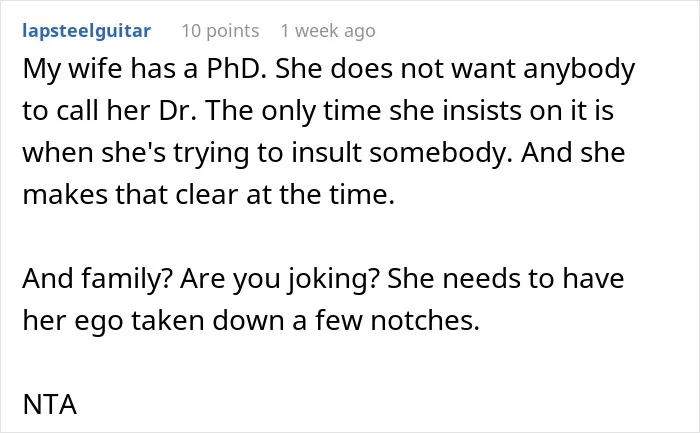Image resolution: width=700 pixels, height=433 pixels.
Task: Click the word somebody in third line
Action: click(441, 153)
